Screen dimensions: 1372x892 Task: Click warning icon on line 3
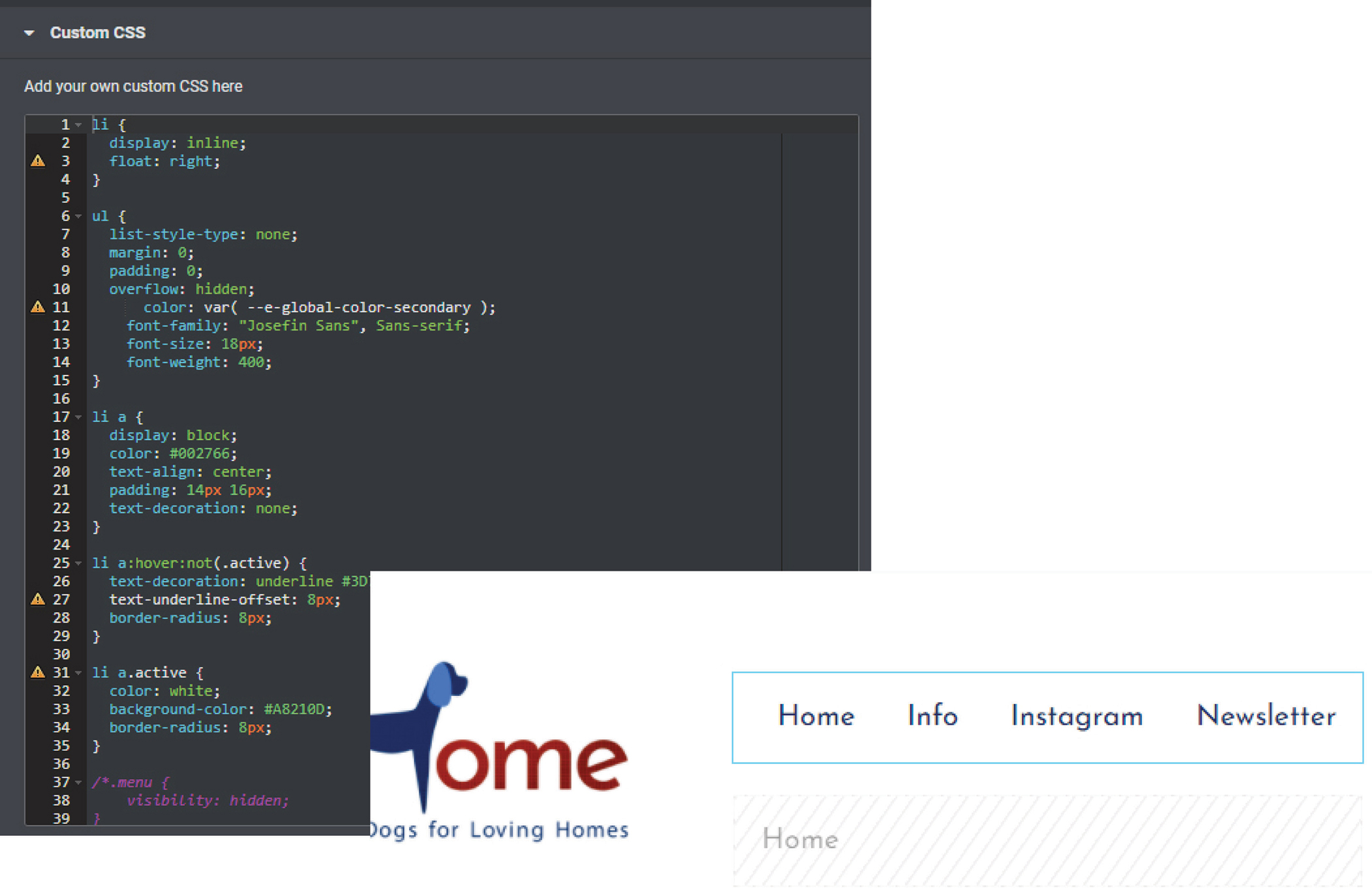(38, 161)
